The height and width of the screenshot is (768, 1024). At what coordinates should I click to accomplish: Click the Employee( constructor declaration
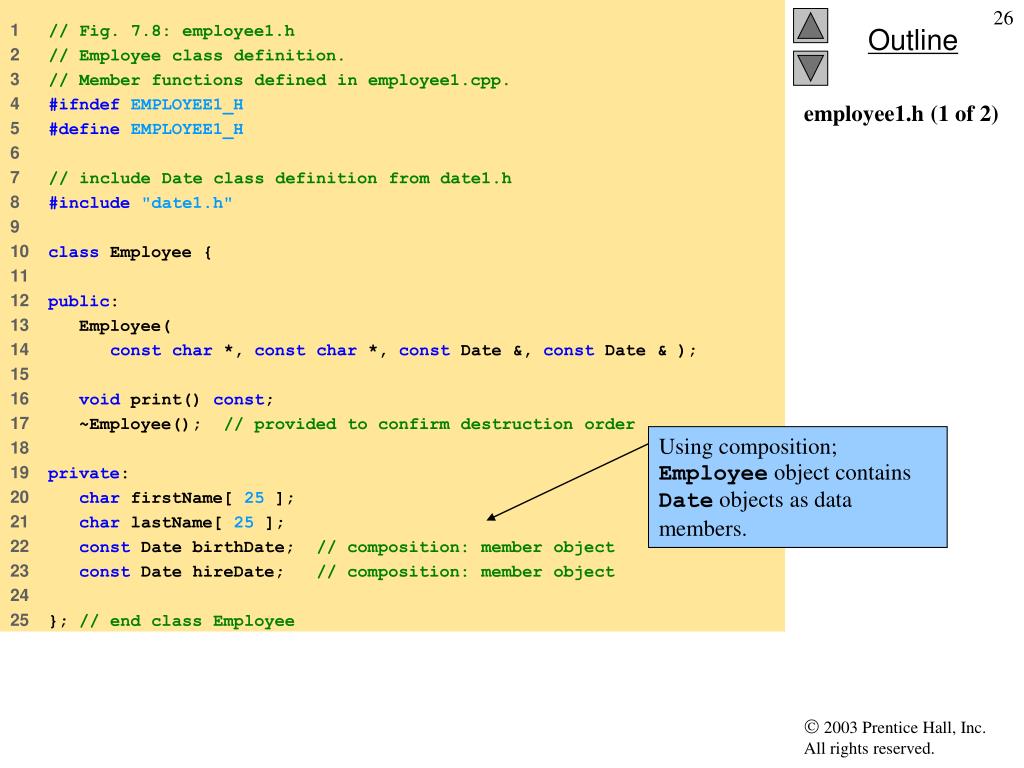[125, 326]
